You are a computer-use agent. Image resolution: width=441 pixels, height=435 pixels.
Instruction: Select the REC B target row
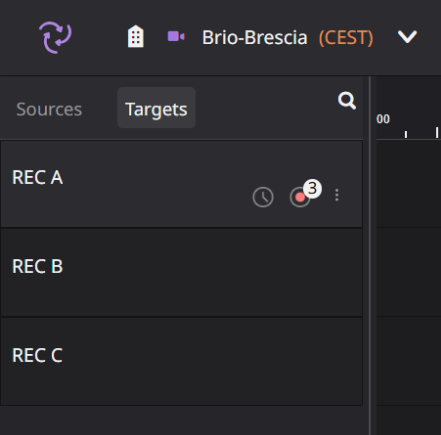pyautogui.click(x=181, y=272)
